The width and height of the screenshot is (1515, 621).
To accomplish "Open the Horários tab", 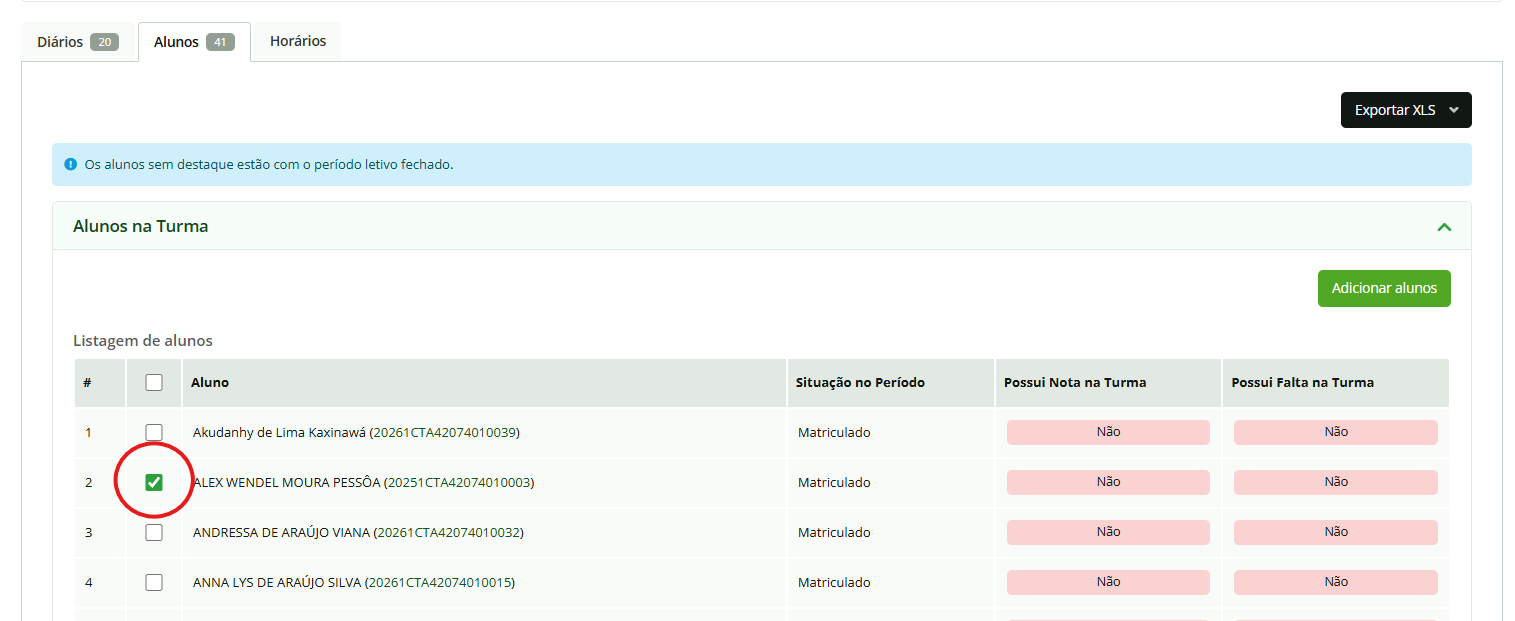I will (298, 41).
